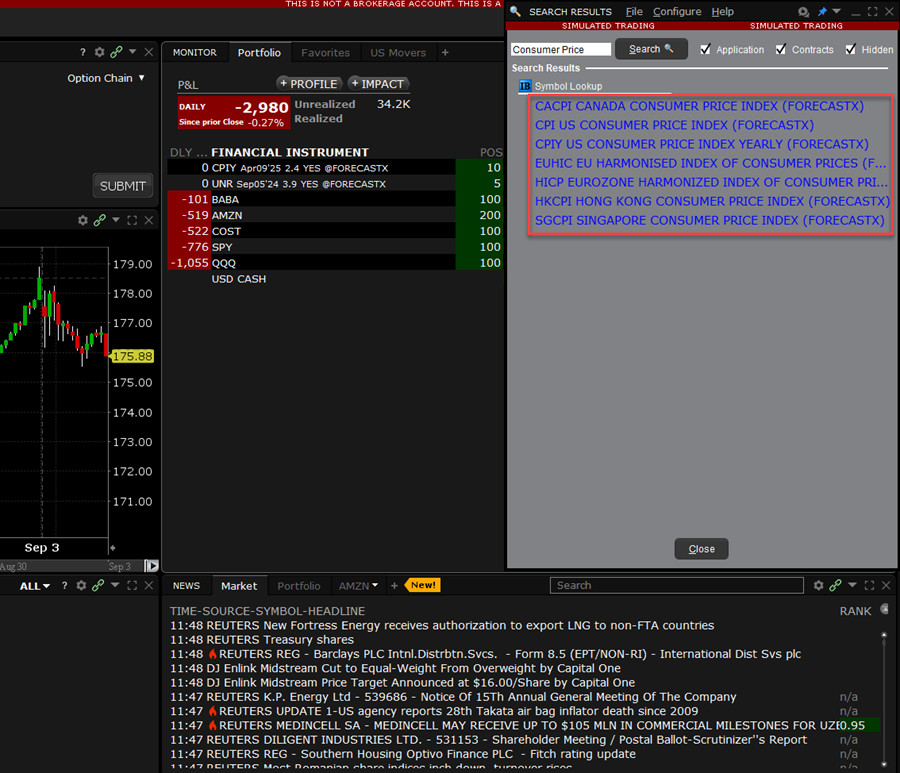
Task: Open HKCPI Hong Kong Consumer Price Index result
Action: pyautogui.click(x=712, y=201)
